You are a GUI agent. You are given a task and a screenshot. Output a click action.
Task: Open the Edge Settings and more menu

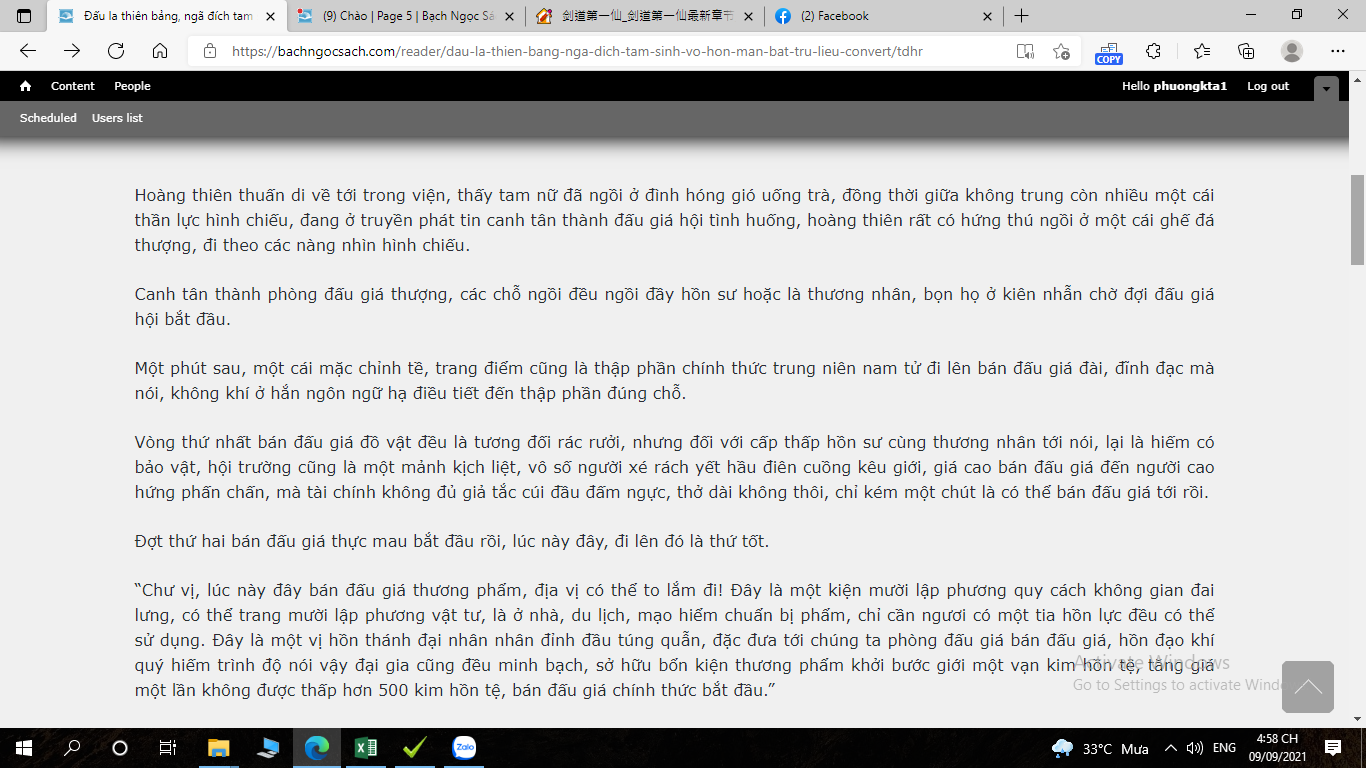pyautogui.click(x=1338, y=51)
